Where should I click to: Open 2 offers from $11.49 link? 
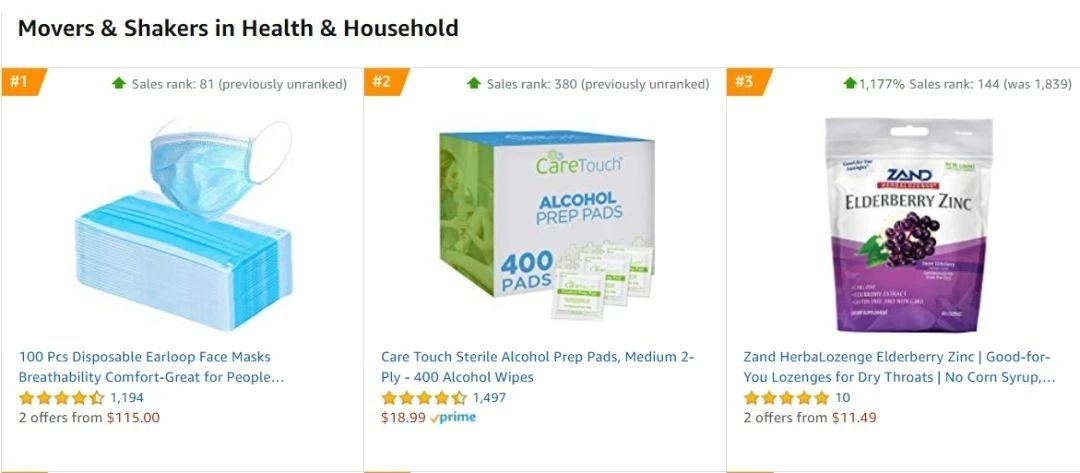tap(810, 417)
